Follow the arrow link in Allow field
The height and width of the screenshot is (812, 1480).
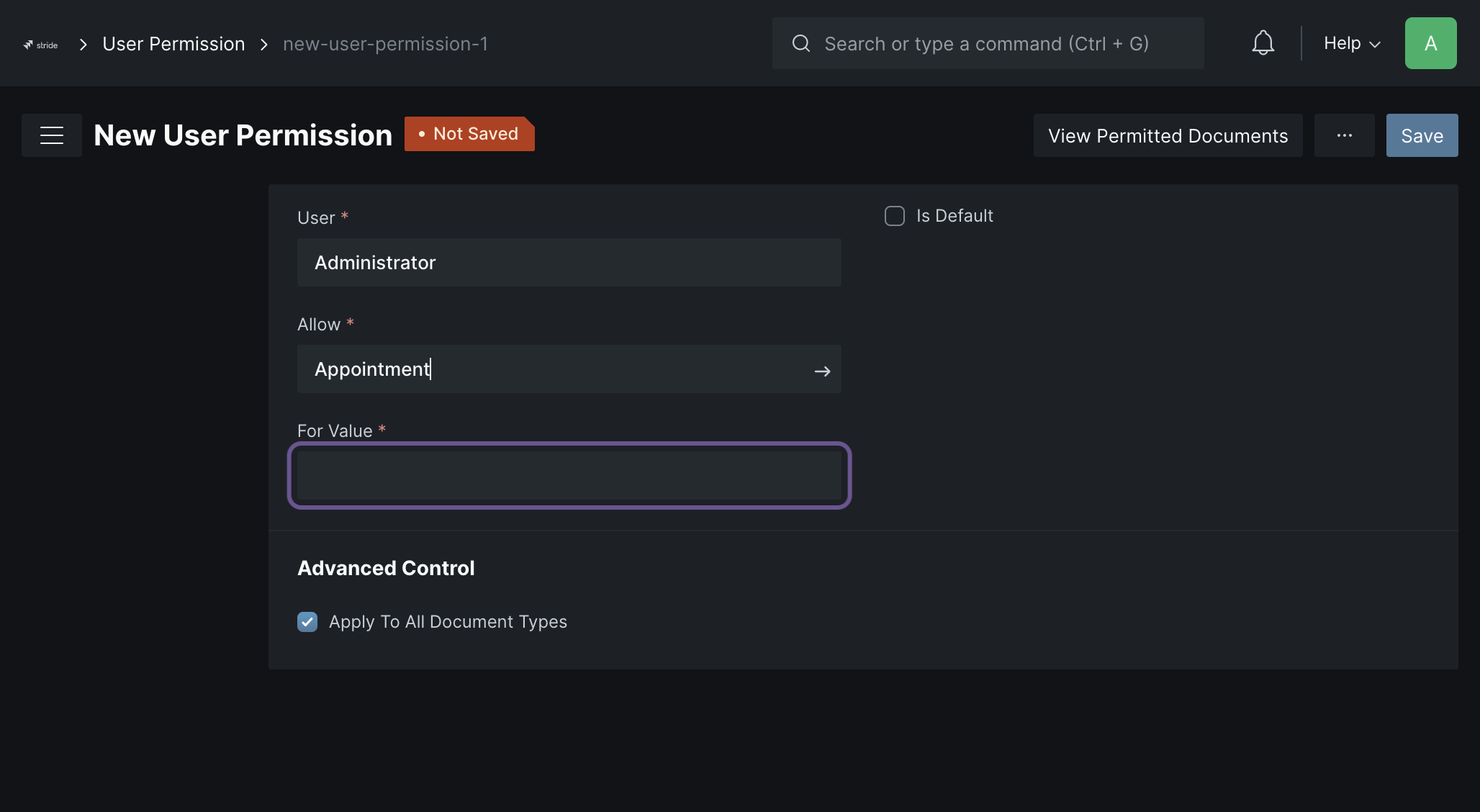[822, 371]
